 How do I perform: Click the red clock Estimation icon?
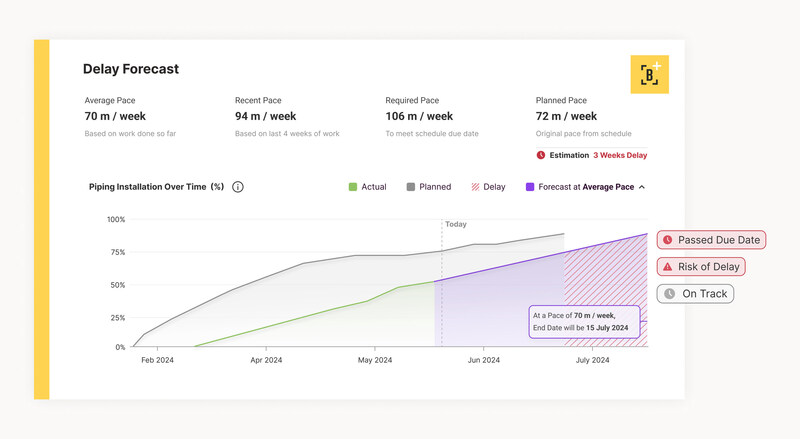541,155
